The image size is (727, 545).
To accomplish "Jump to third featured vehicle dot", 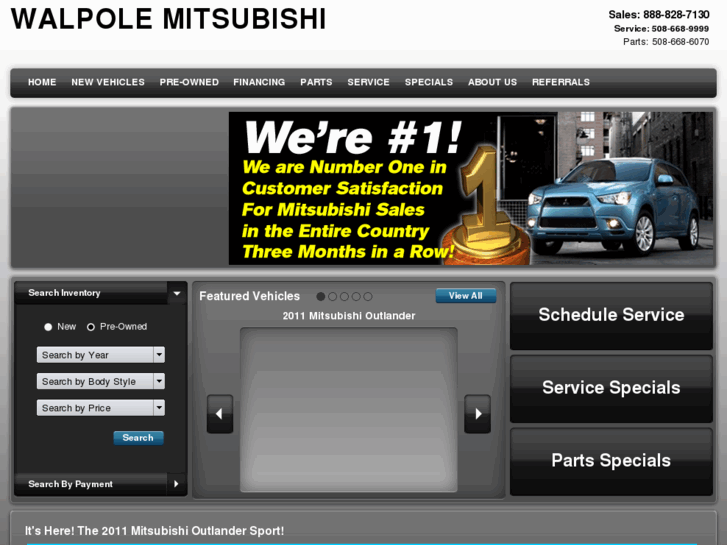I will coord(344,296).
